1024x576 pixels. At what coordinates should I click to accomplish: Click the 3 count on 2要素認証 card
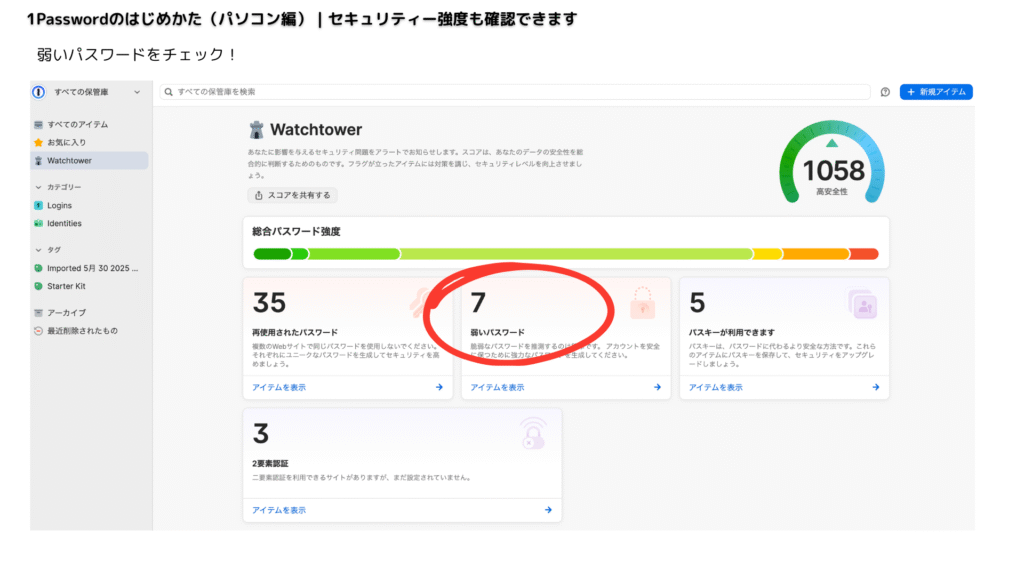coord(261,434)
